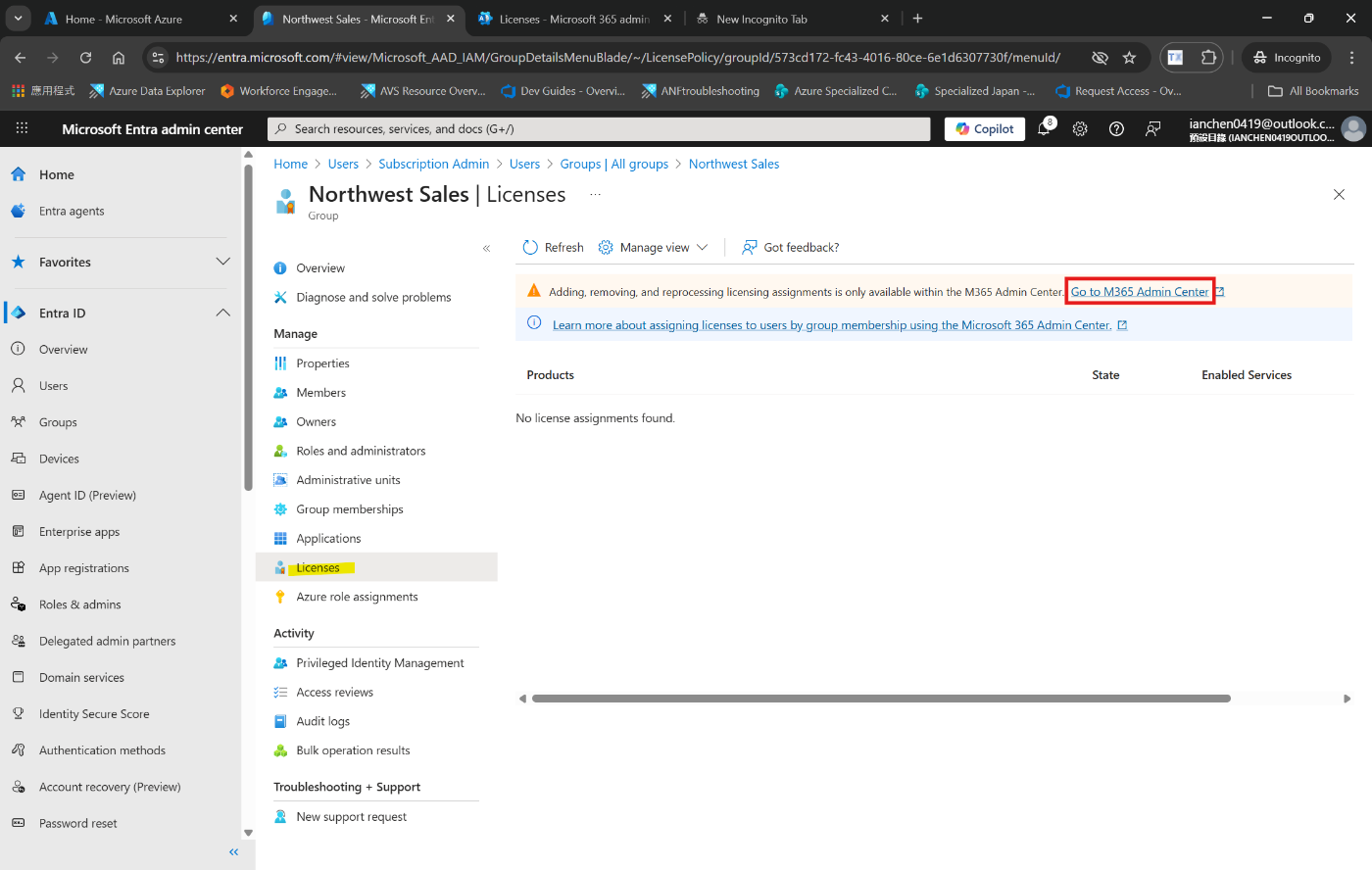Open the Manage view dropdown
Image resolution: width=1372 pixels, height=870 pixels.
(x=654, y=248)
